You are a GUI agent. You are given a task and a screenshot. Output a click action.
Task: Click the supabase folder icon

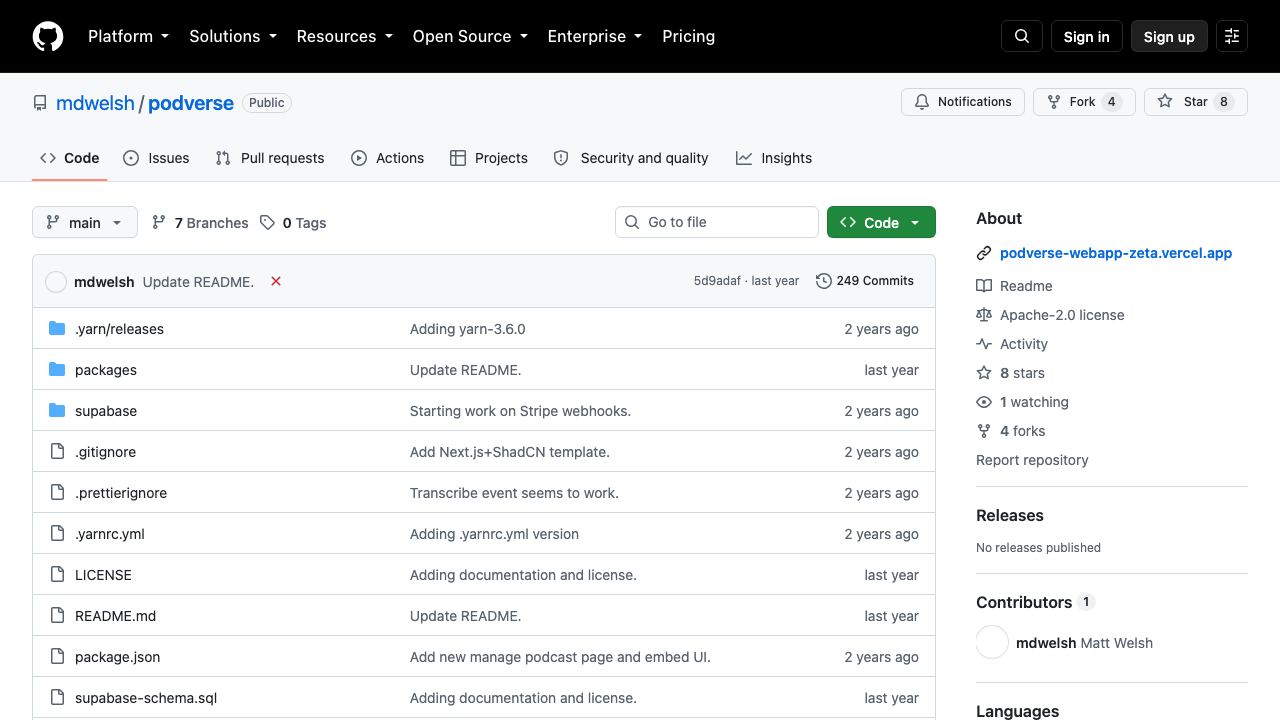[x=57, y=411]
